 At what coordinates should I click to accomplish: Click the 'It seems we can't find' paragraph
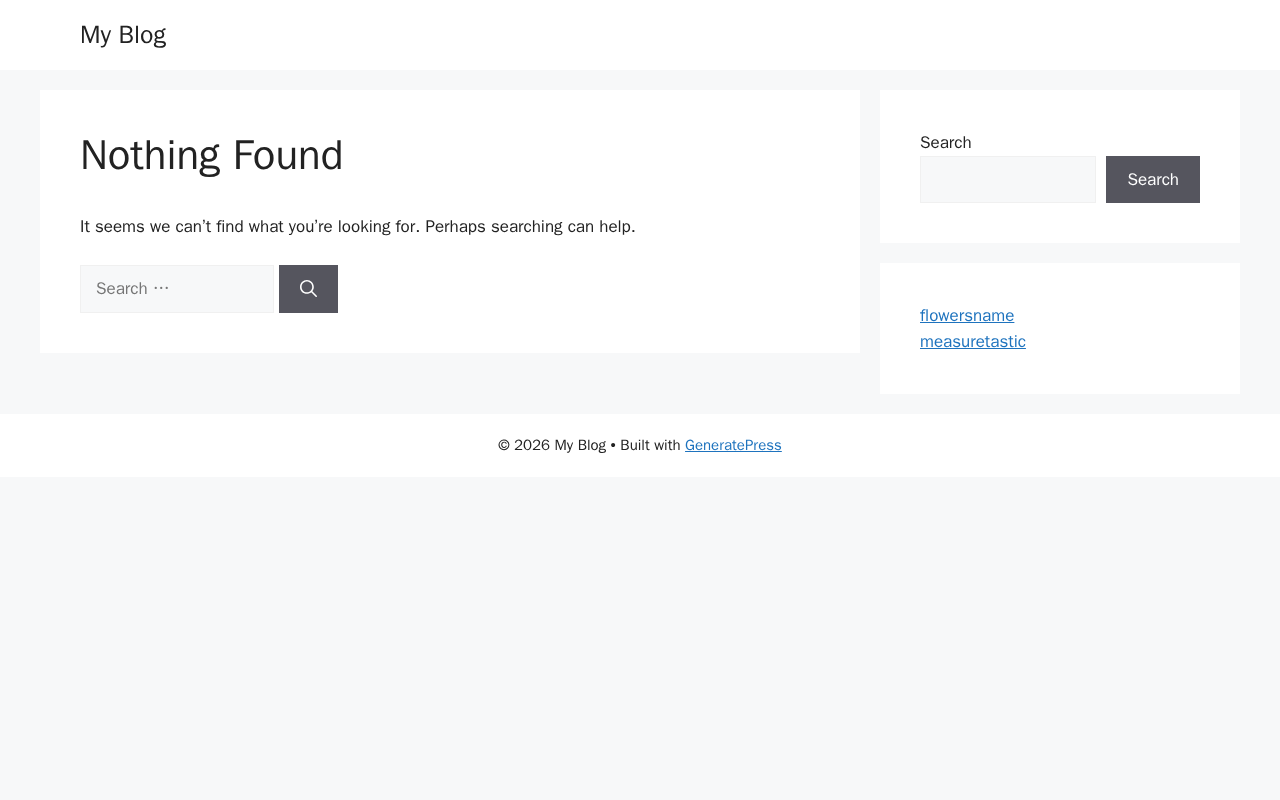pyautogui.click(x=358, y=227)
